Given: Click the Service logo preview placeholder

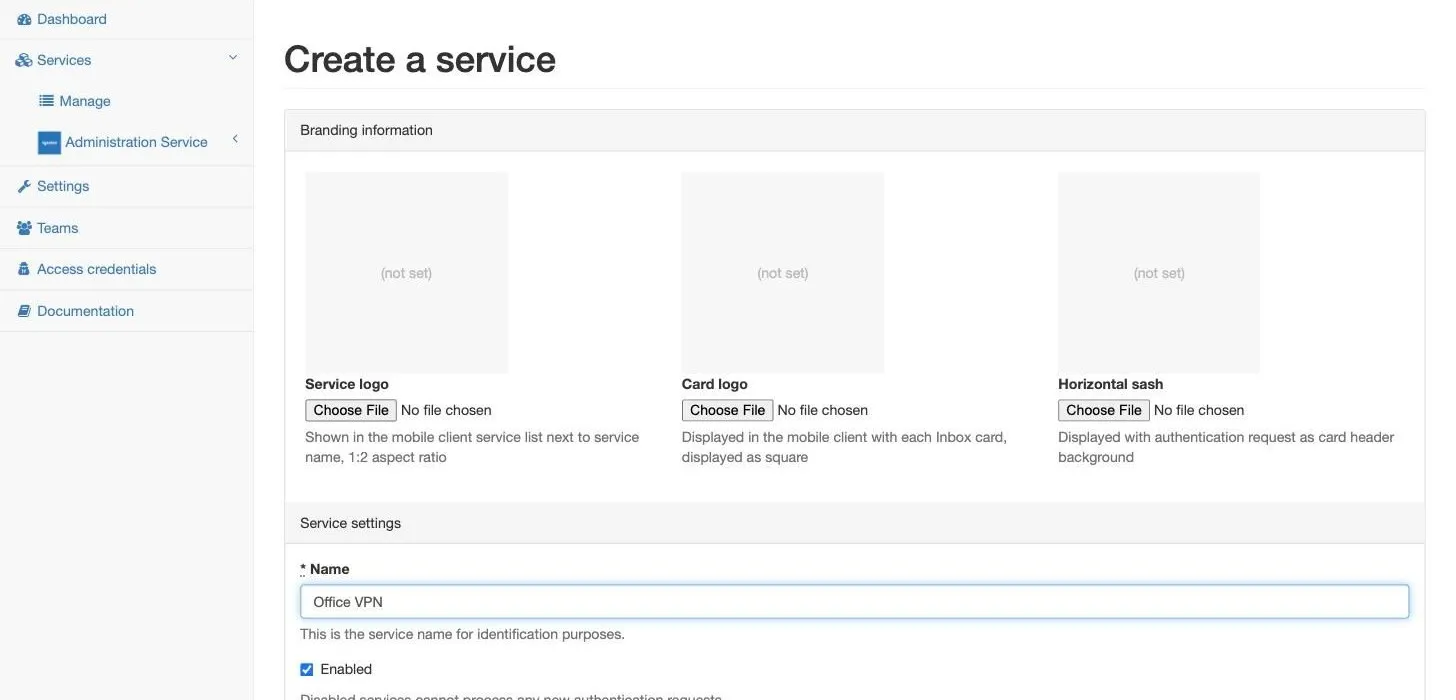Looking at the screenshot, I should point(407,273).
